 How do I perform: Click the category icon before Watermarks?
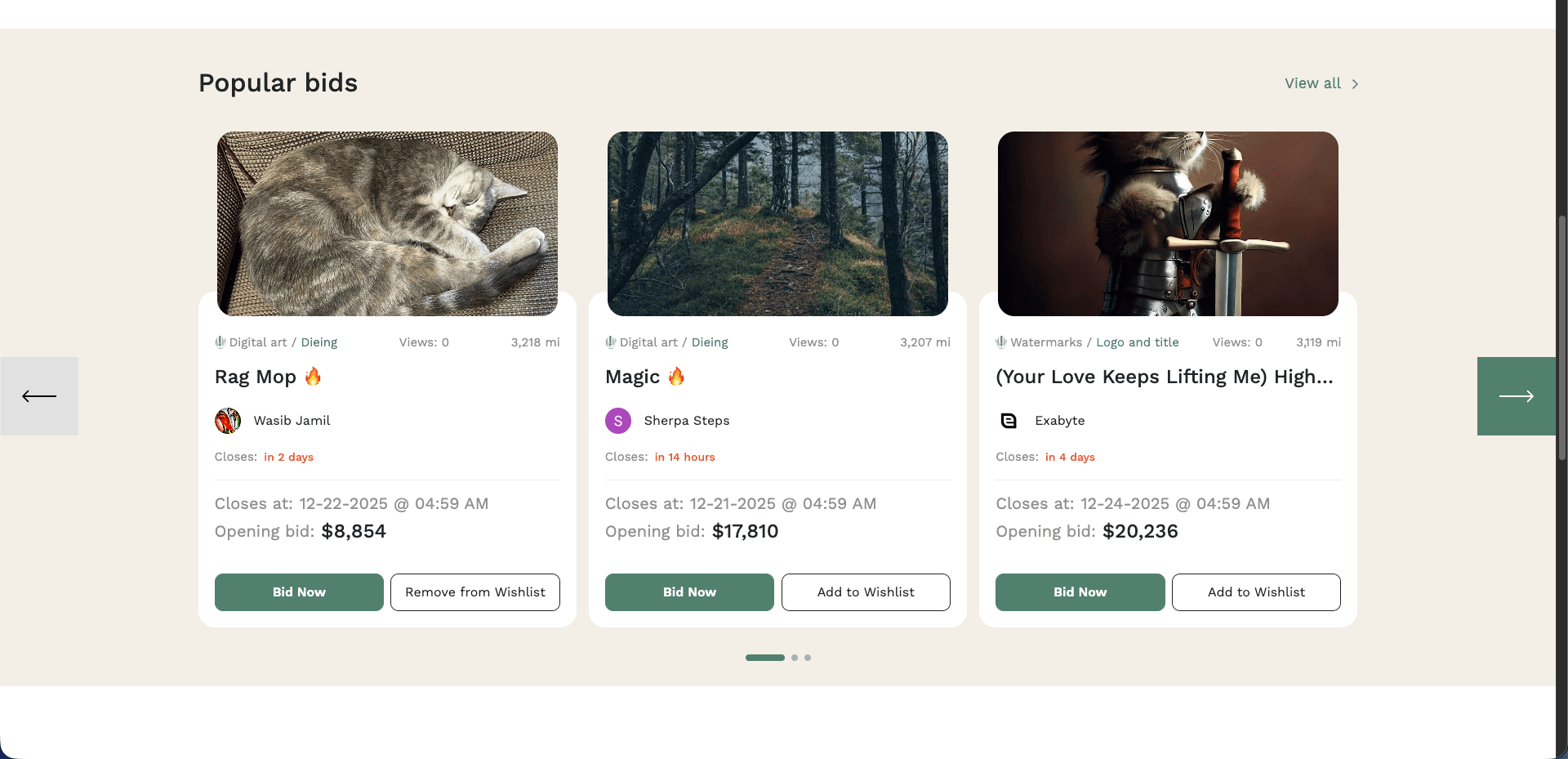[1001, 342]
